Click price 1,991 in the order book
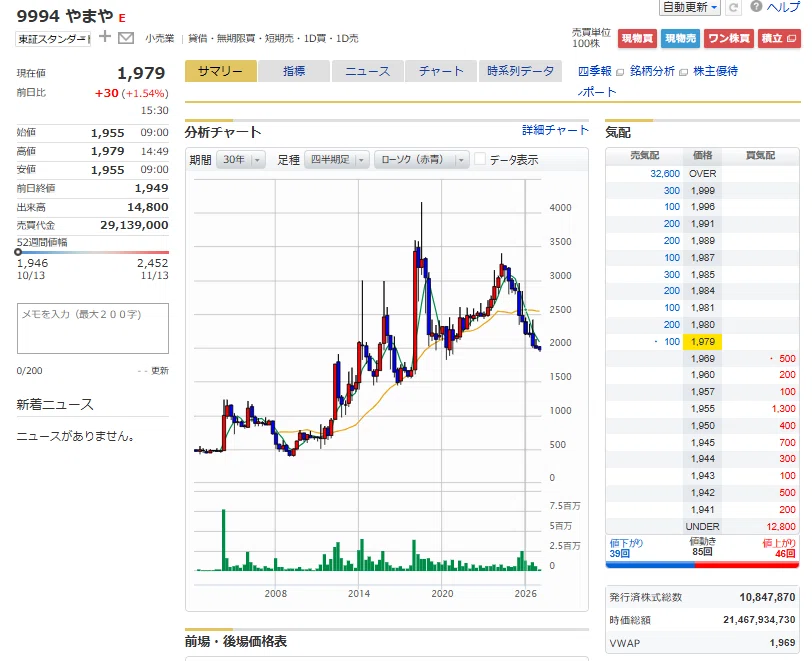This screenshot has width=812, height=661. pyautogui.click(x=703, y=224)
